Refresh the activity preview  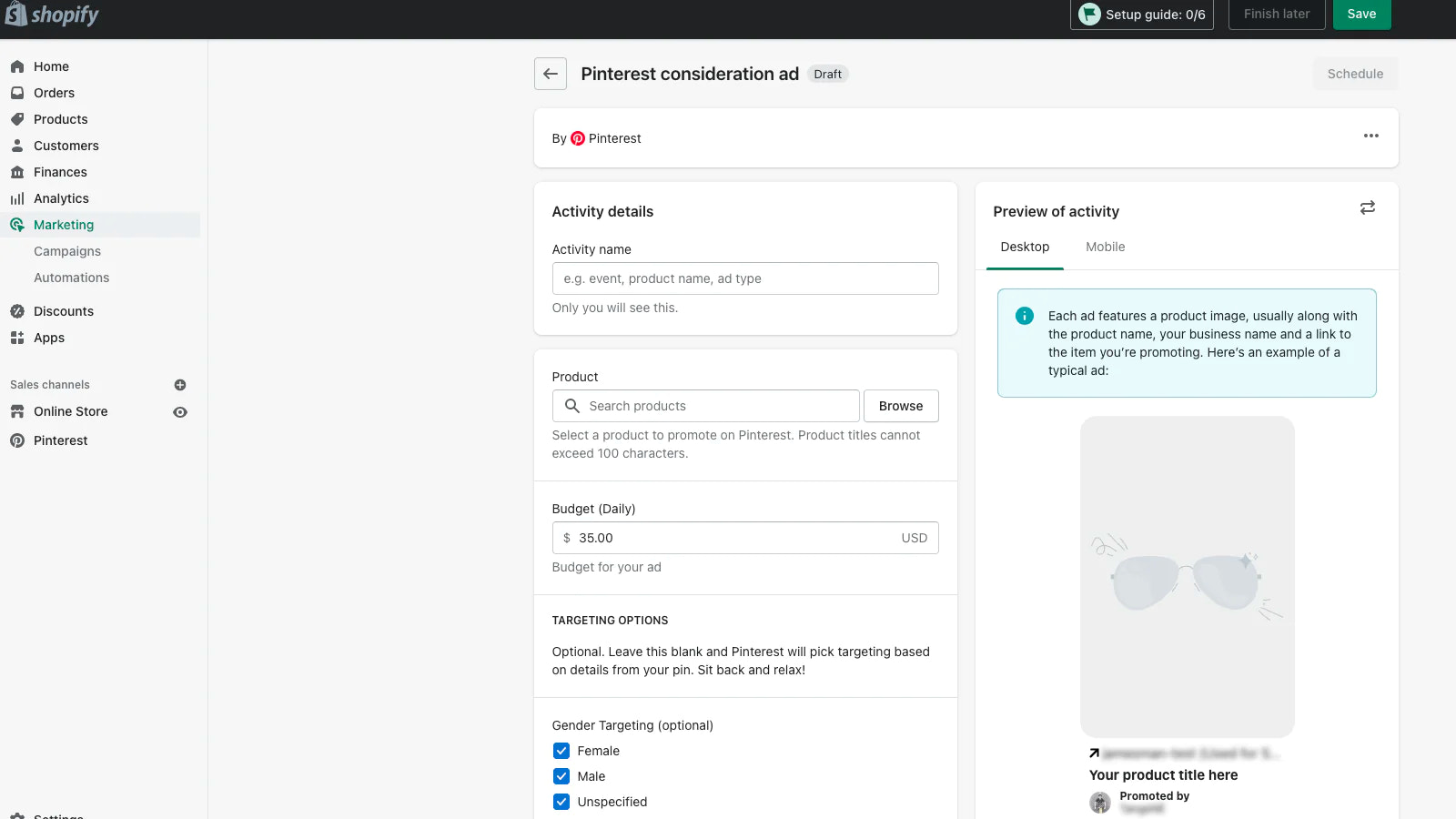[1368, 207]
